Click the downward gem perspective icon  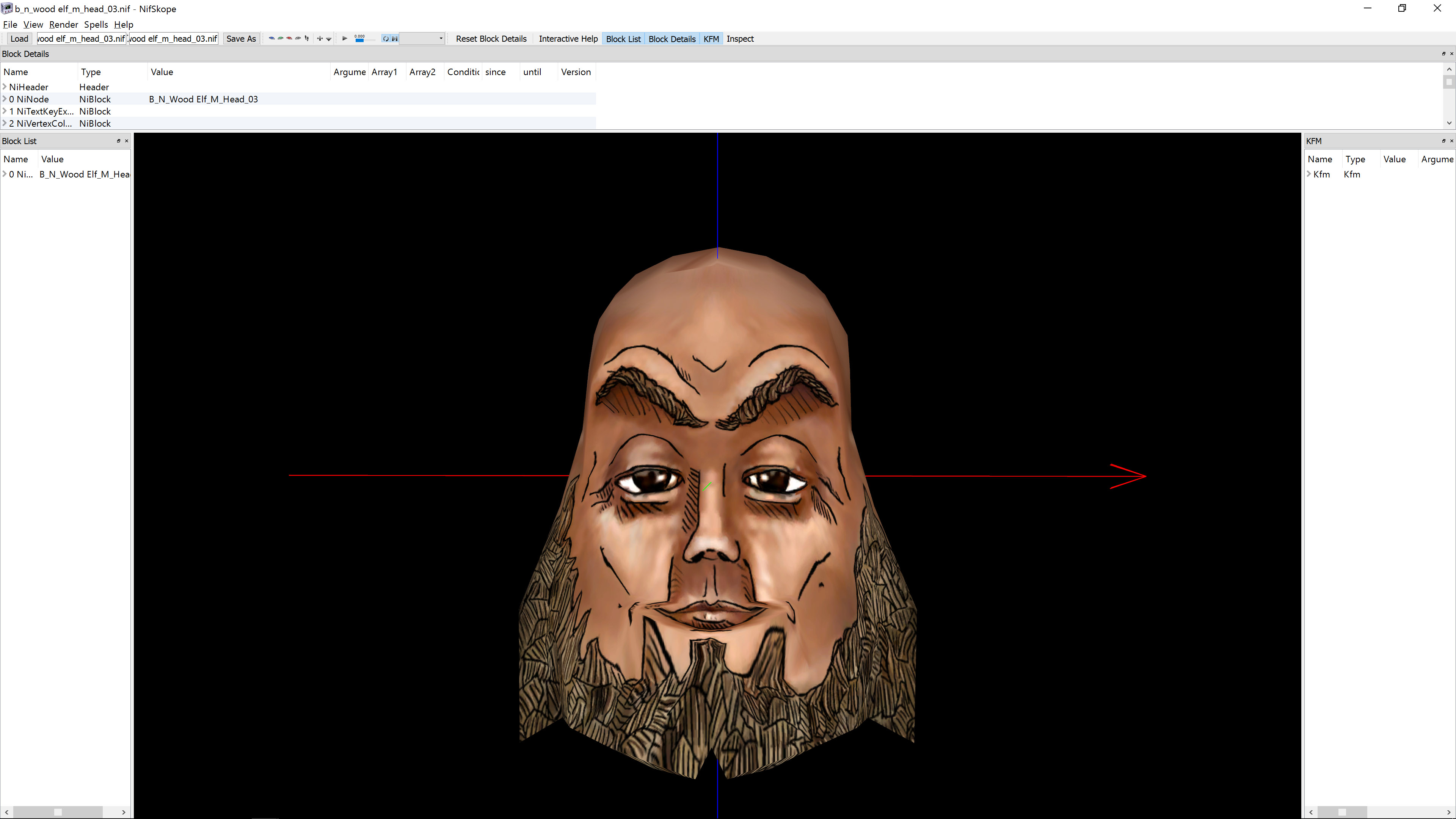[x=329, y=39]
